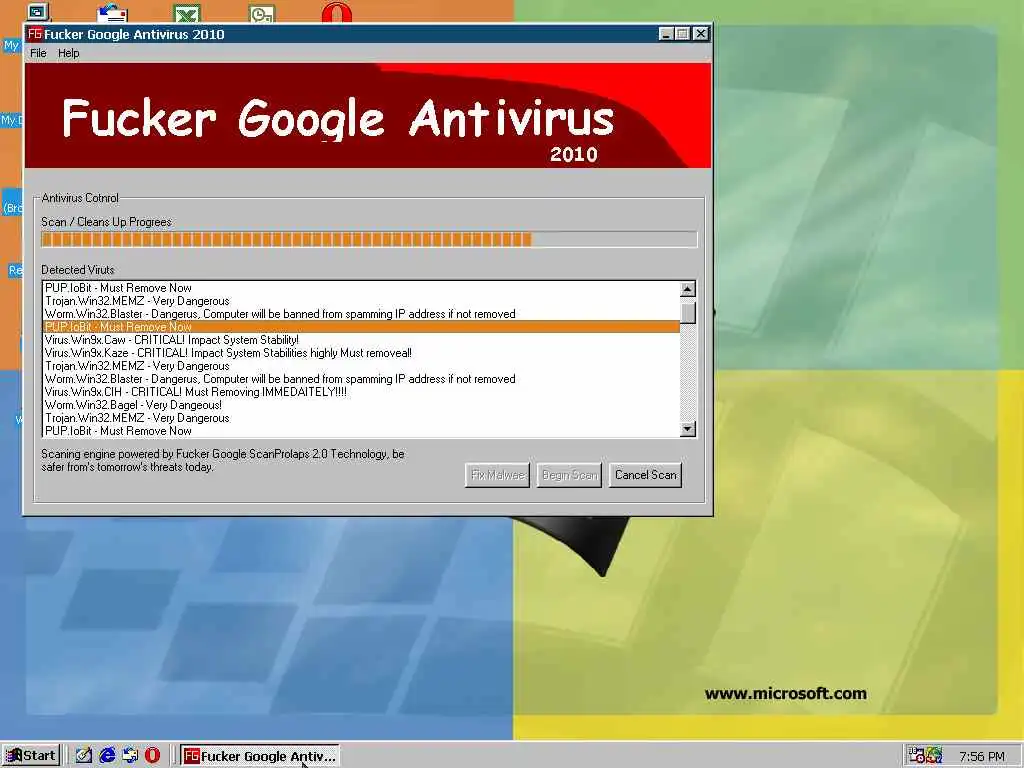This screenshot has width=1024, height=768.
Task: Click the Task Scheduler tray icon
Action: click(916, 756)
